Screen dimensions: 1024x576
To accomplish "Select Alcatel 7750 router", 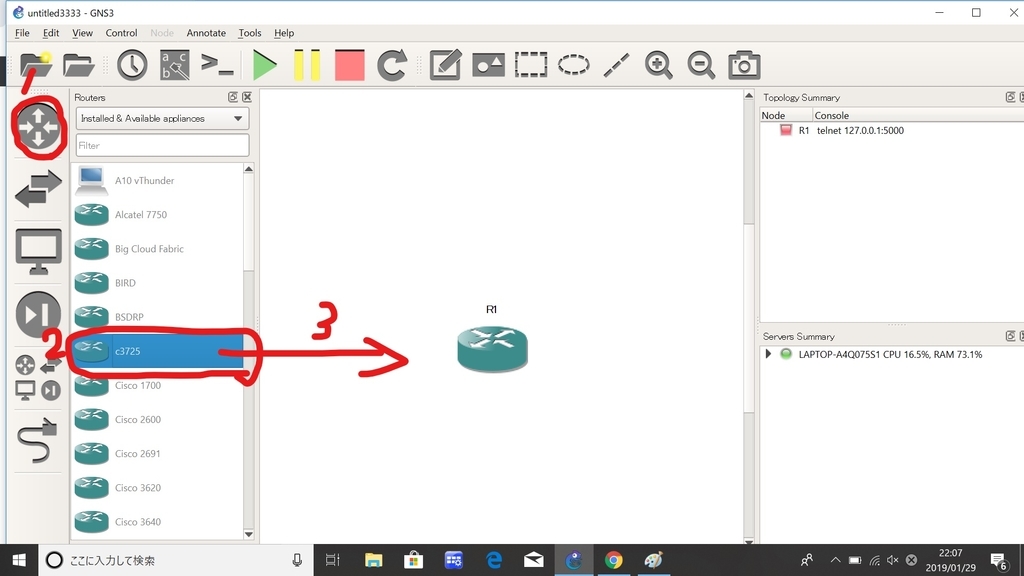I will (157, 214).
